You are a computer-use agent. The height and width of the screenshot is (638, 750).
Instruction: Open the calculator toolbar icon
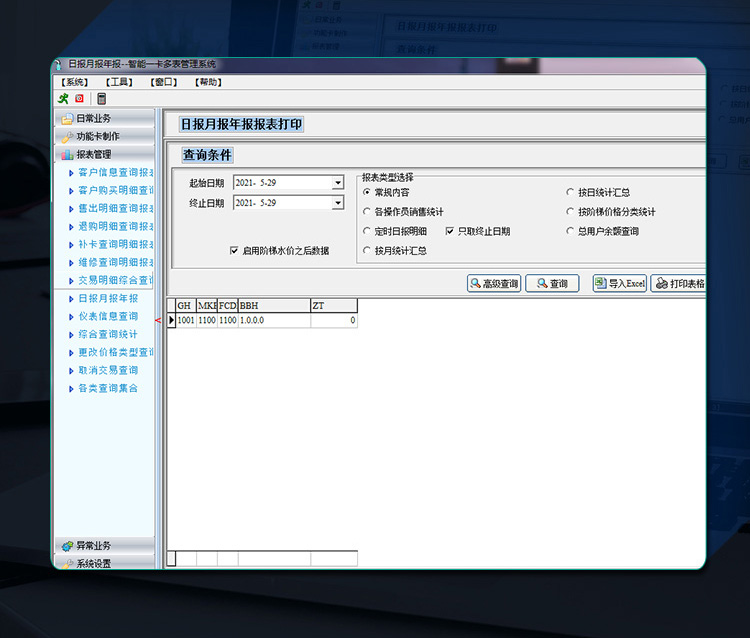click(101, 98)
